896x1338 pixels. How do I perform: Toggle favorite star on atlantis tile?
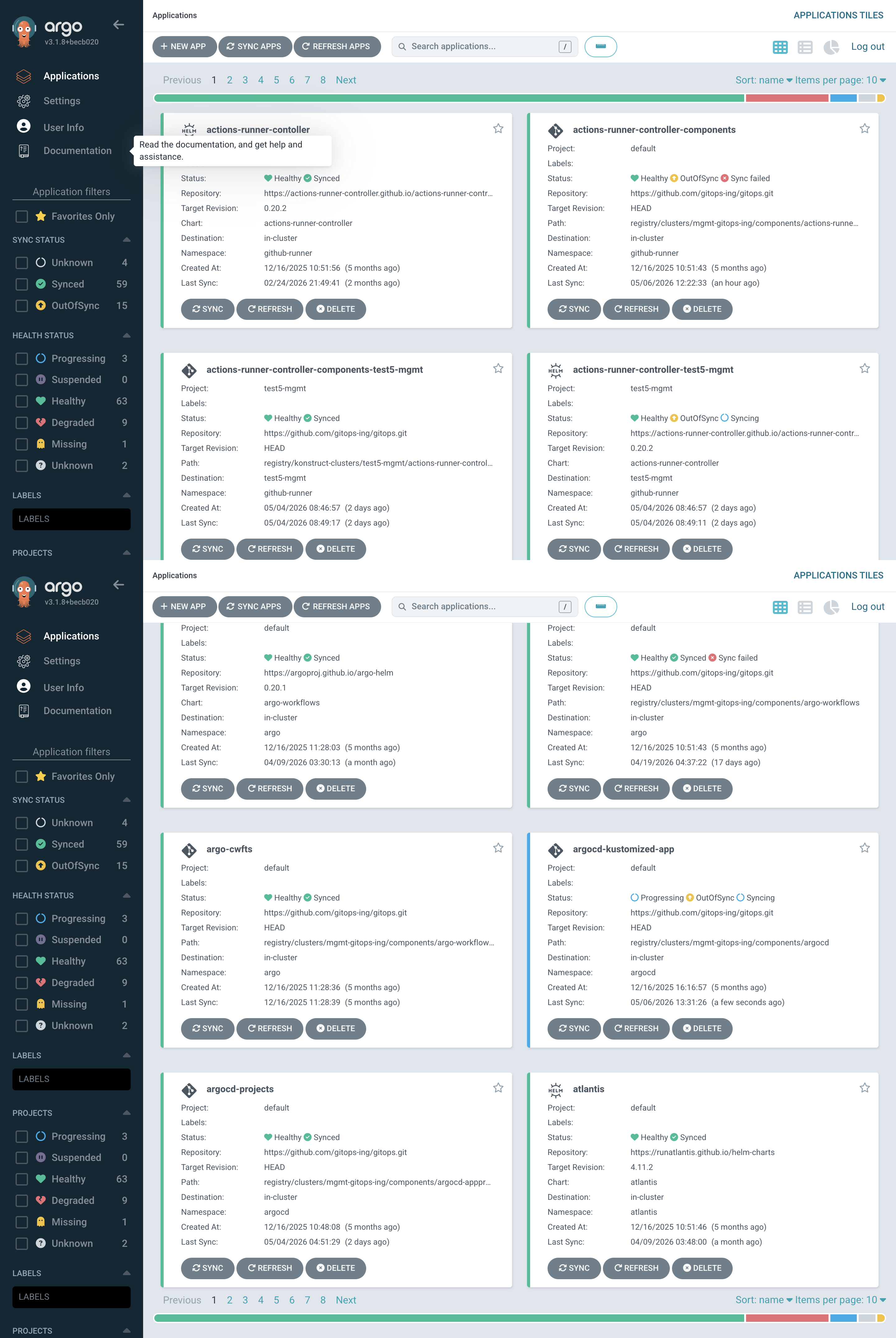[865, 1088]
